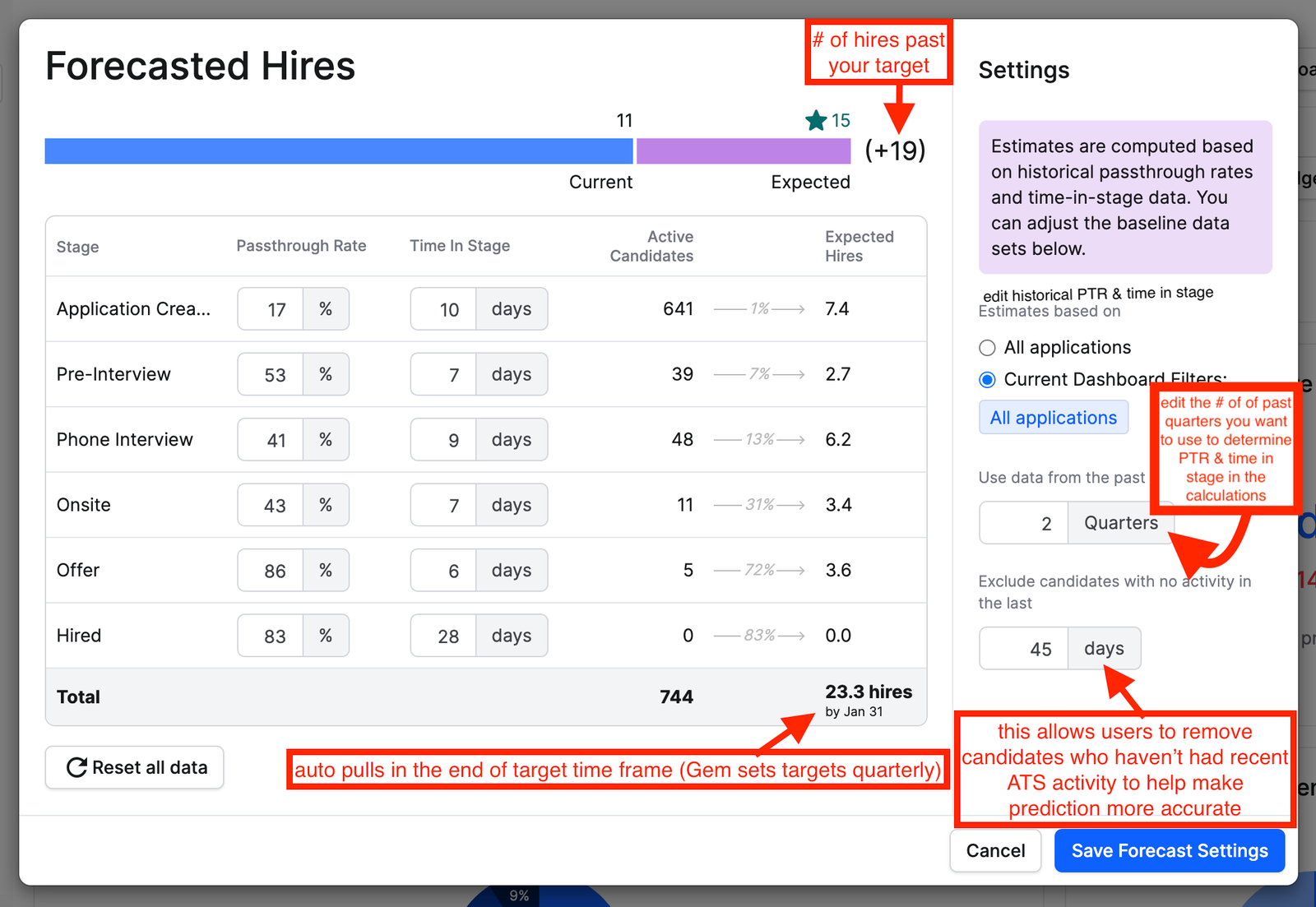Open the Quarters unit dropdown

click(1119, 523)
